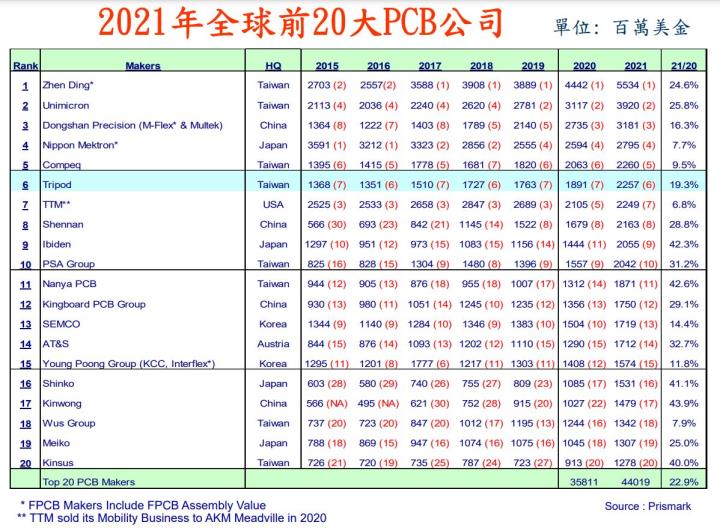Viewport: 720px width, 528px height.
Task: Click the Source : Prismark credit
Action: pyautogui.click(x=647, y=506)
